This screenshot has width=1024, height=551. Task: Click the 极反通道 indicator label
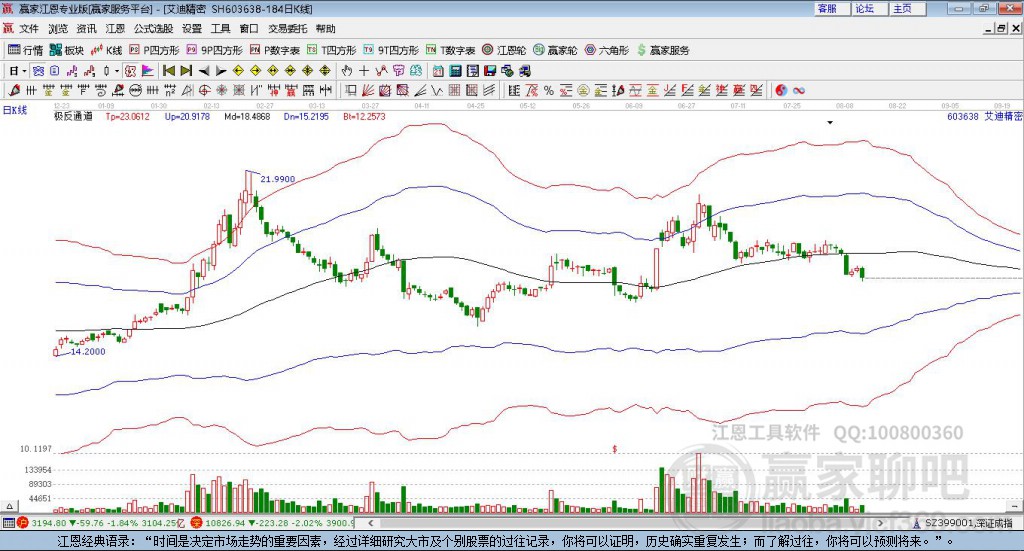click(x=73, y=116)
